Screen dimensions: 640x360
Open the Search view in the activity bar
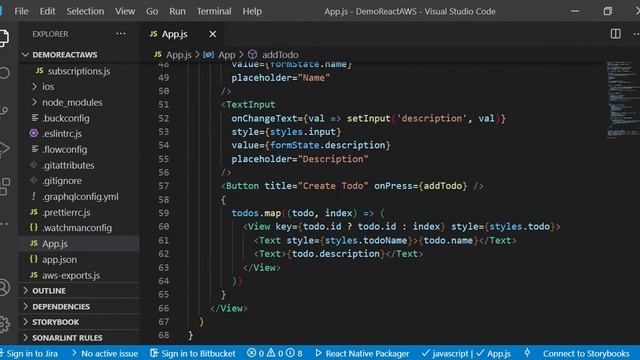(x=4, y=73)
